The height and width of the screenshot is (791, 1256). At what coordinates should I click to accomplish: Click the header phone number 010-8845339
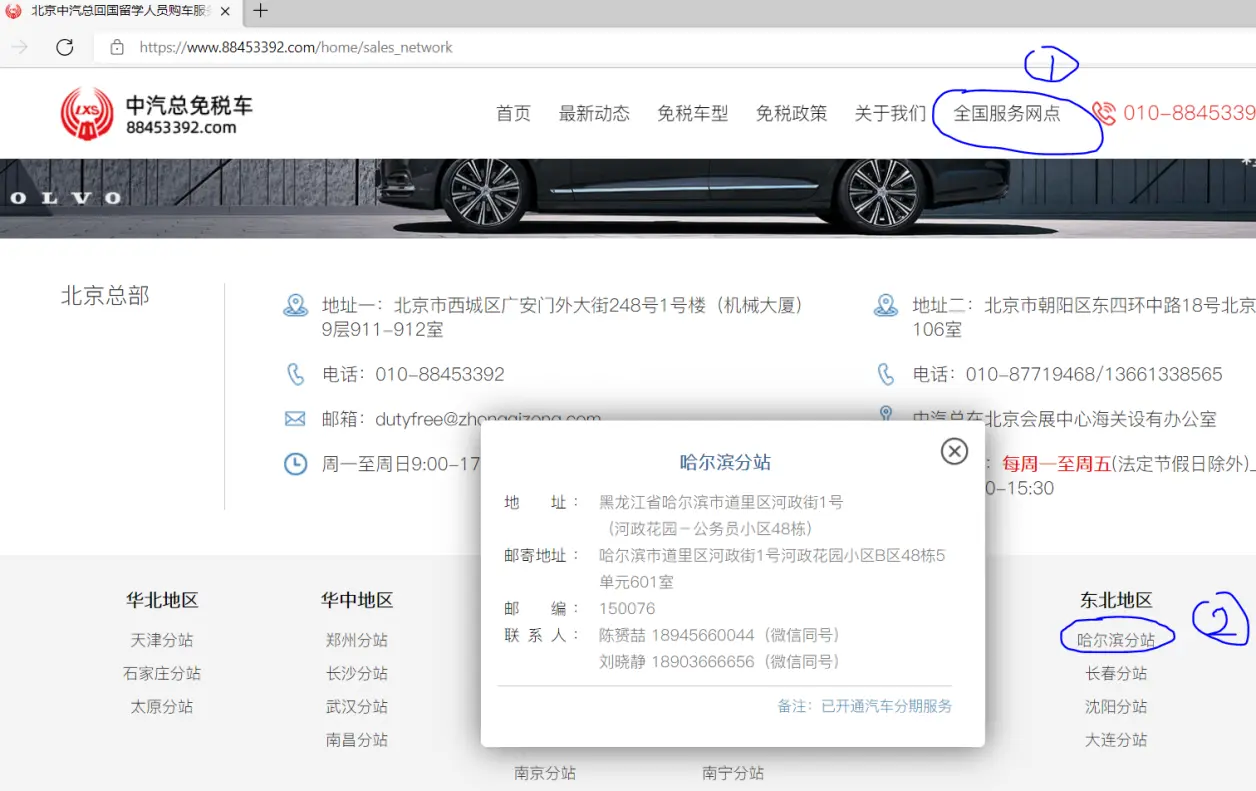pos(1189,113)
